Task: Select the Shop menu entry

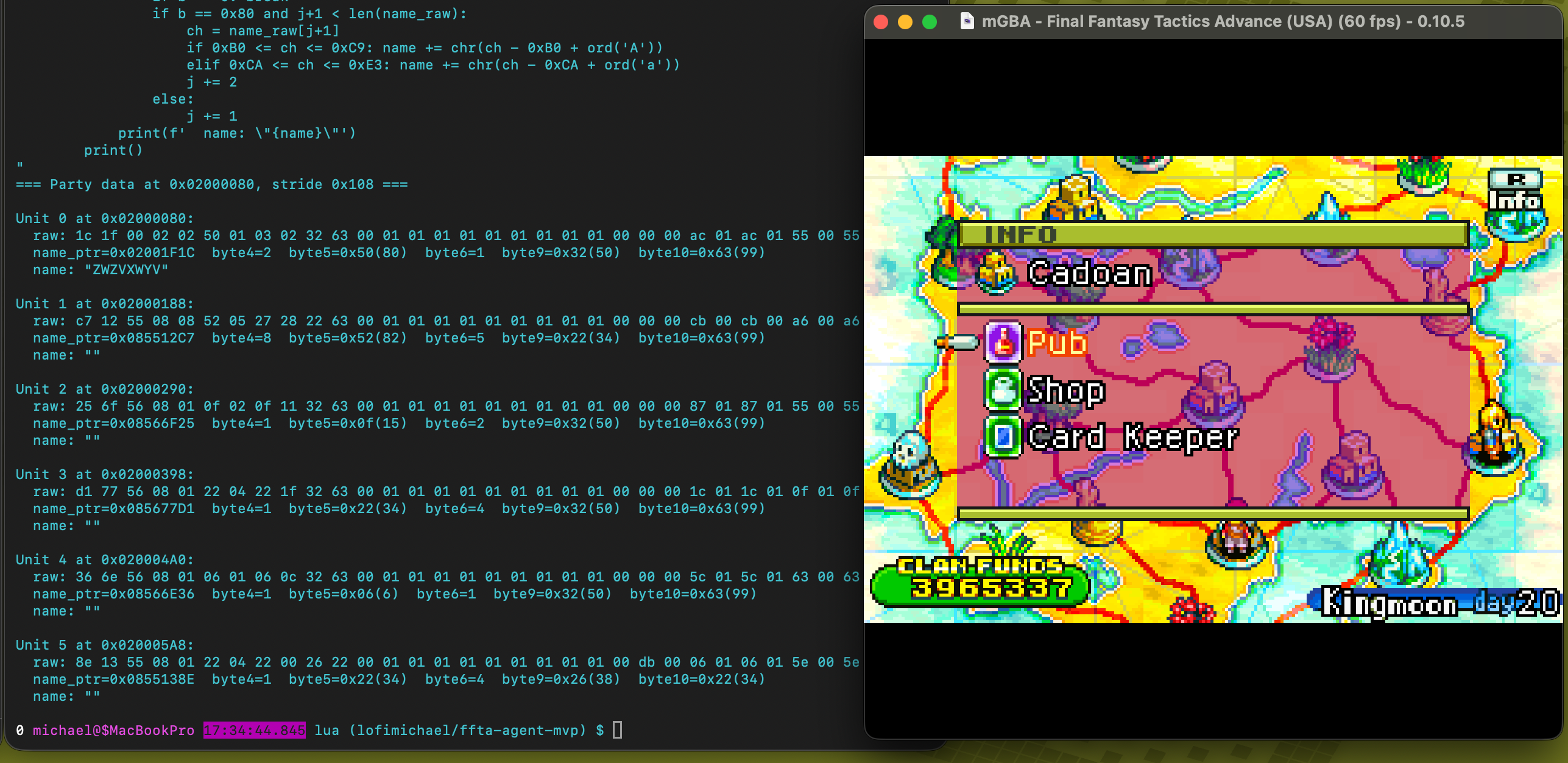Action: [1065, 390]
